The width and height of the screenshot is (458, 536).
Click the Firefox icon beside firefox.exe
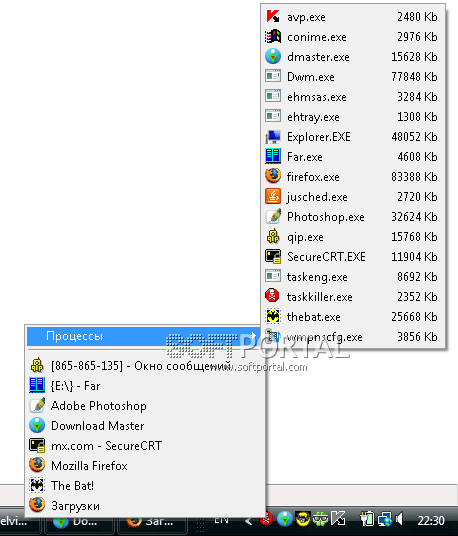[273, 176]
